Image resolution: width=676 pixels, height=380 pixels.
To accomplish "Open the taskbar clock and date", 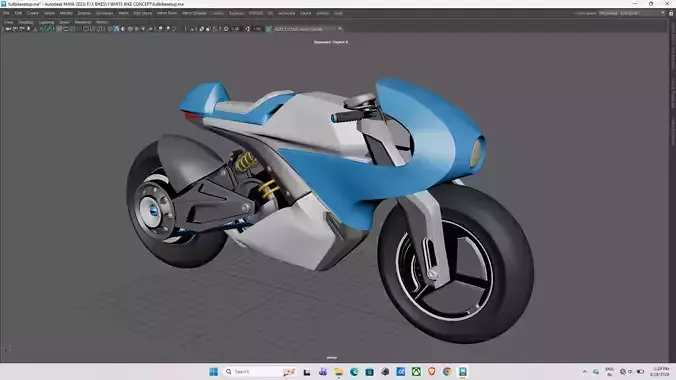I will point(660,372).
